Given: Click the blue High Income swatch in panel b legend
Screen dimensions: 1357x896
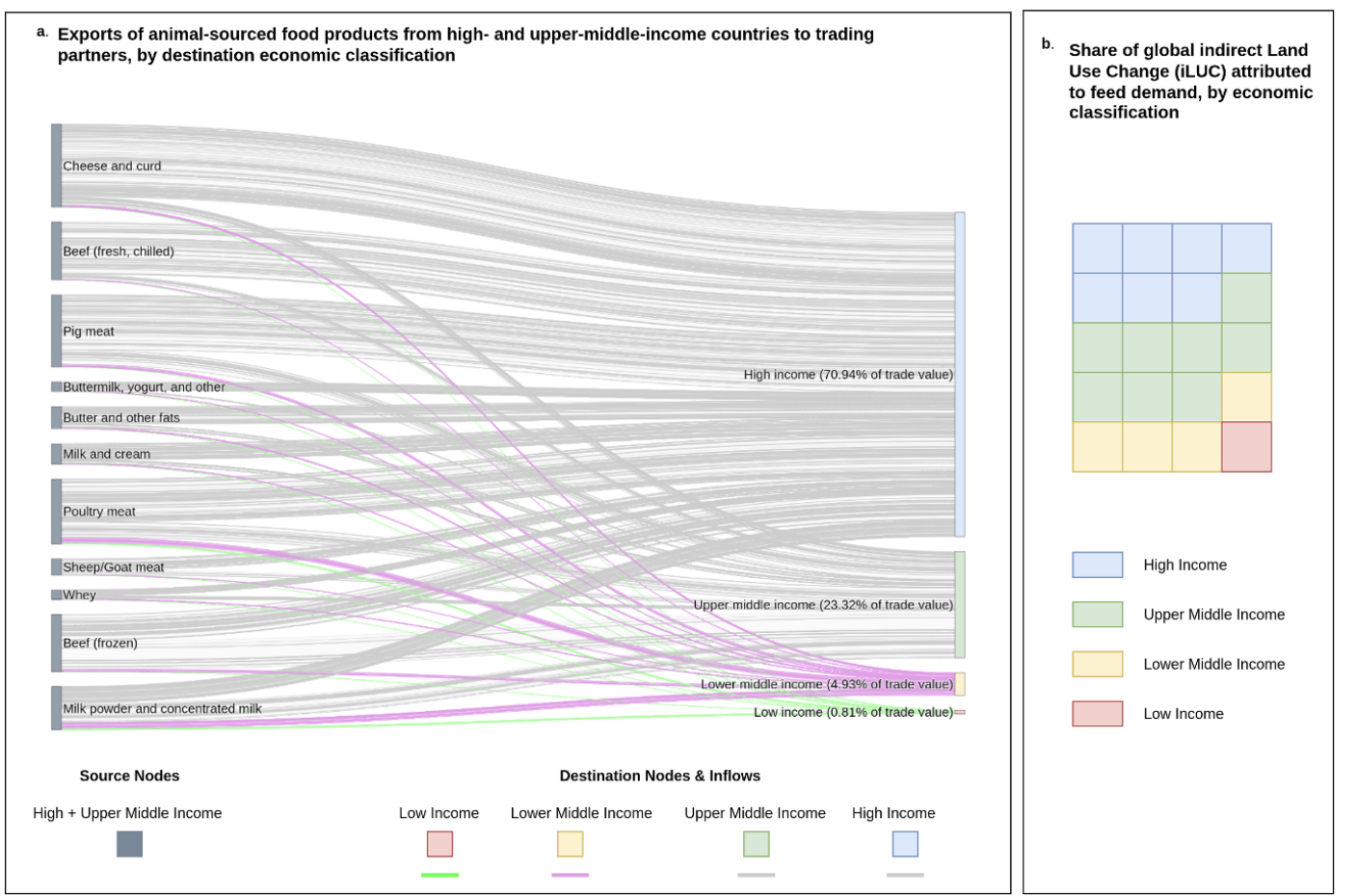Looking at the screenshot, I should [x=1097, y=565].
